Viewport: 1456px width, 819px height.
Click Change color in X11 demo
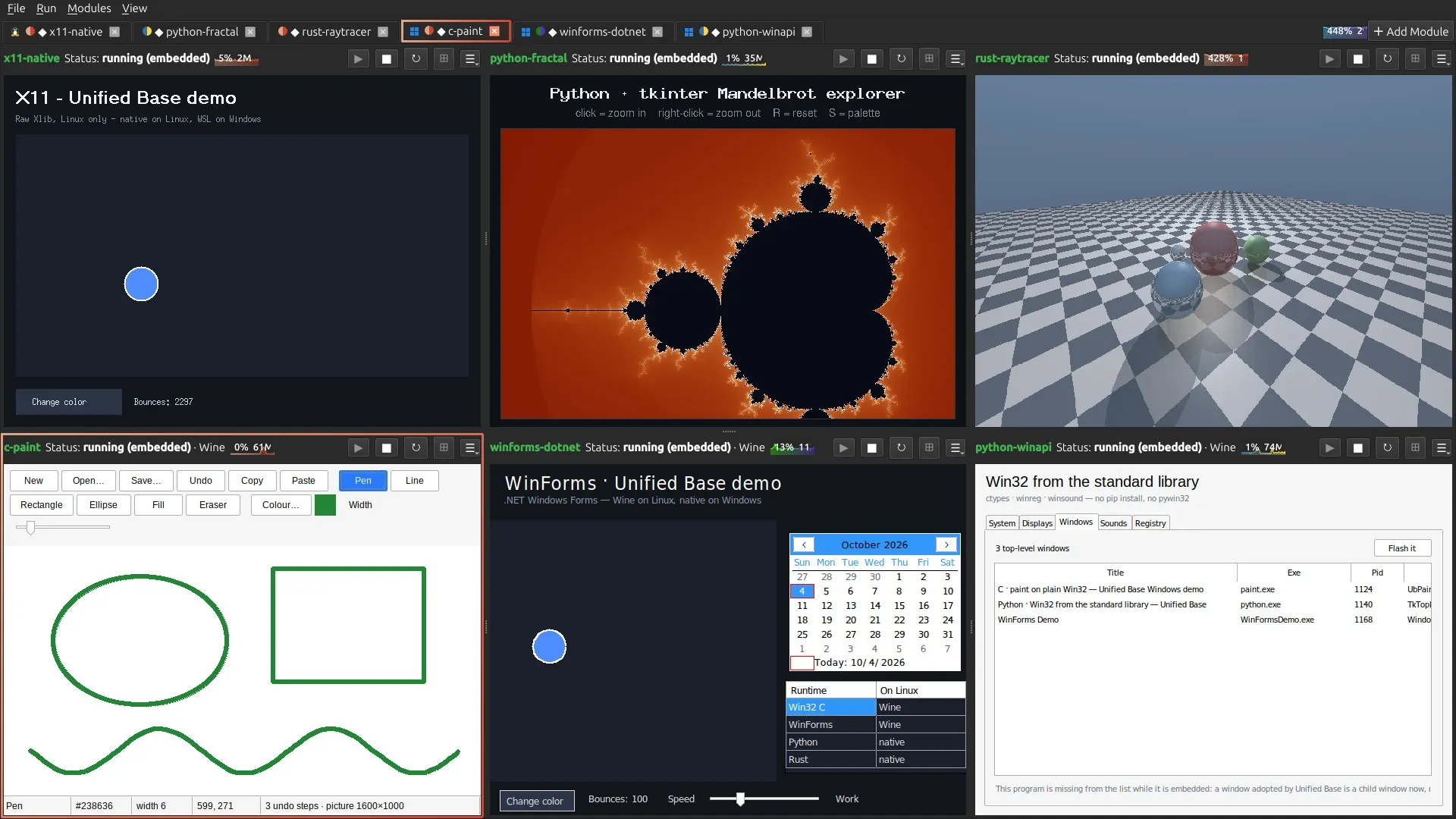click(68, 402)
